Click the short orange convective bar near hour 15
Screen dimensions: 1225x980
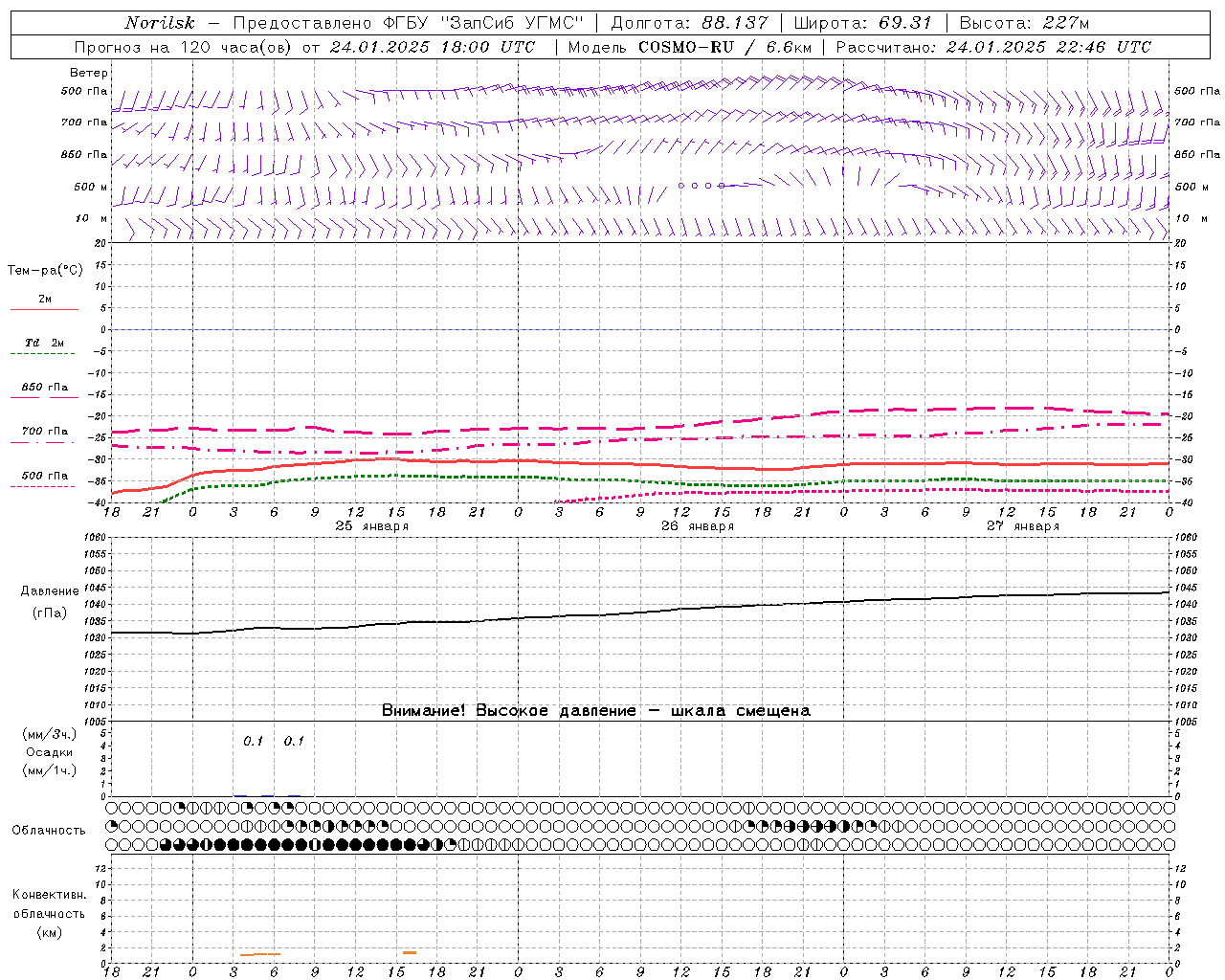(410, 952)
